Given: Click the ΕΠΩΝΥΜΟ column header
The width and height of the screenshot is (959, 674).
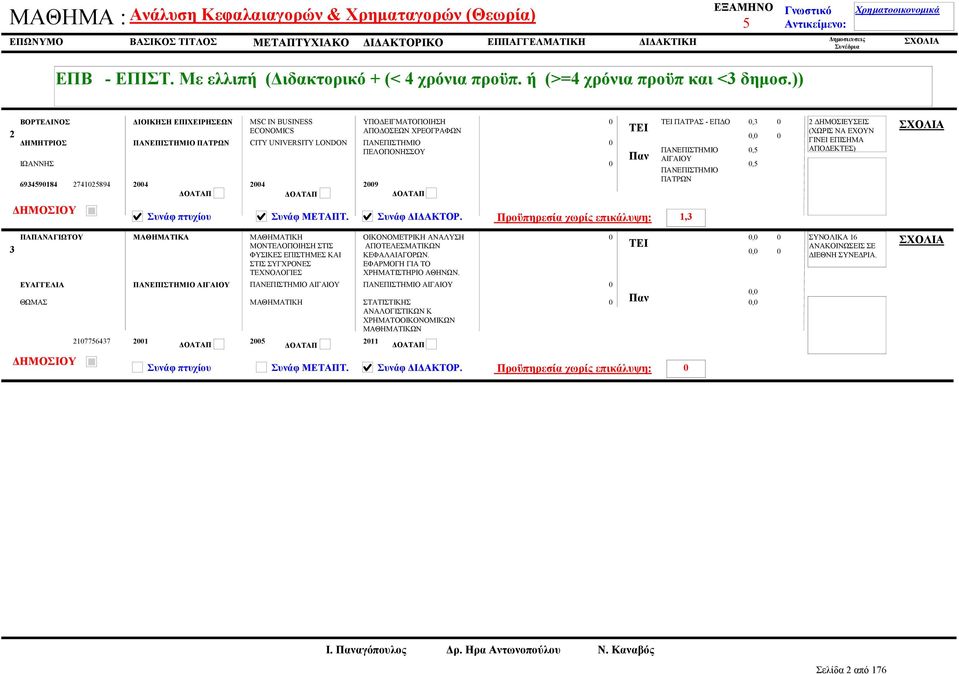Looking at the screenshot, I should point(36,42).
